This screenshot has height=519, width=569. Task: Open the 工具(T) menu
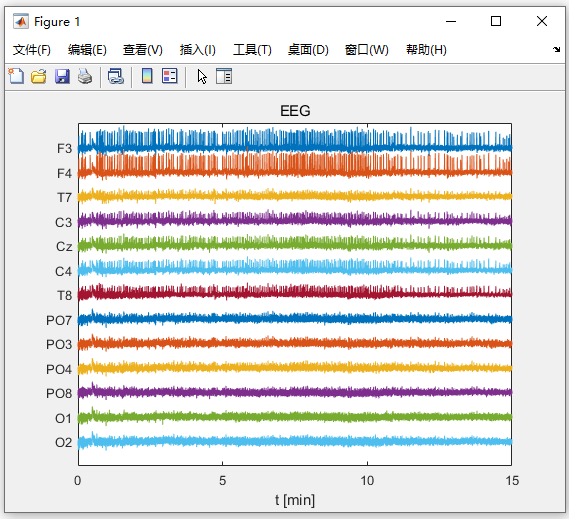252,50
